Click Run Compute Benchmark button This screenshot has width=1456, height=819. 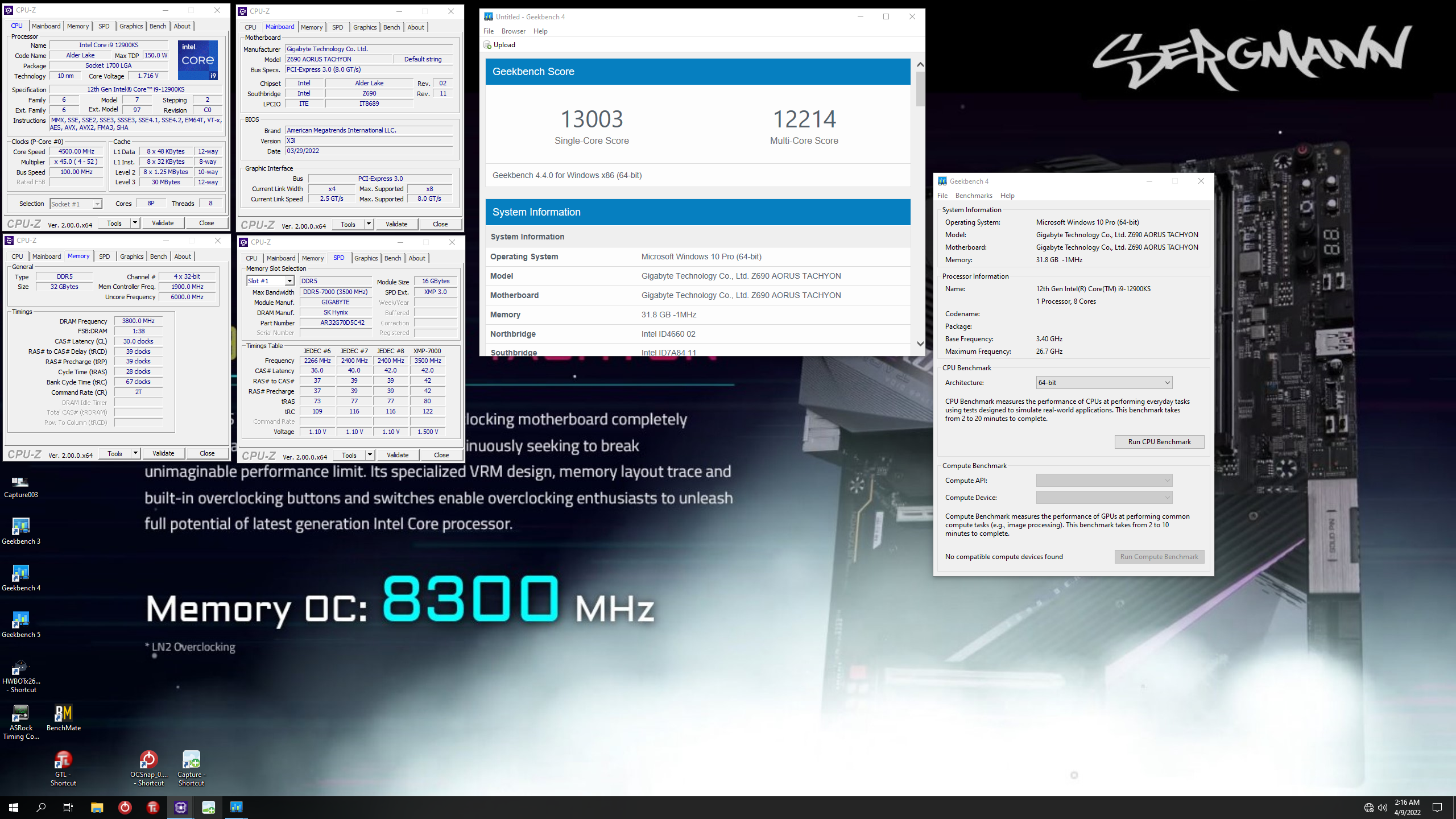point(1159,557)
